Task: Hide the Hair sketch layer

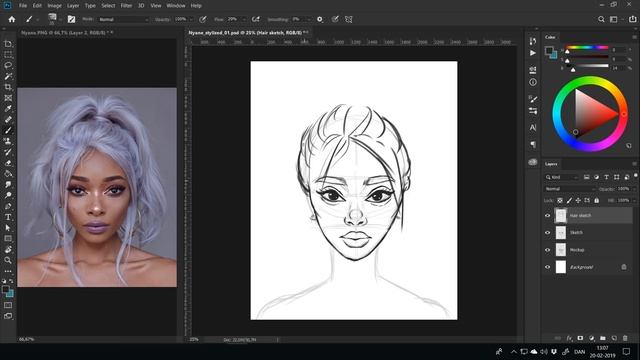Action: 548,216
